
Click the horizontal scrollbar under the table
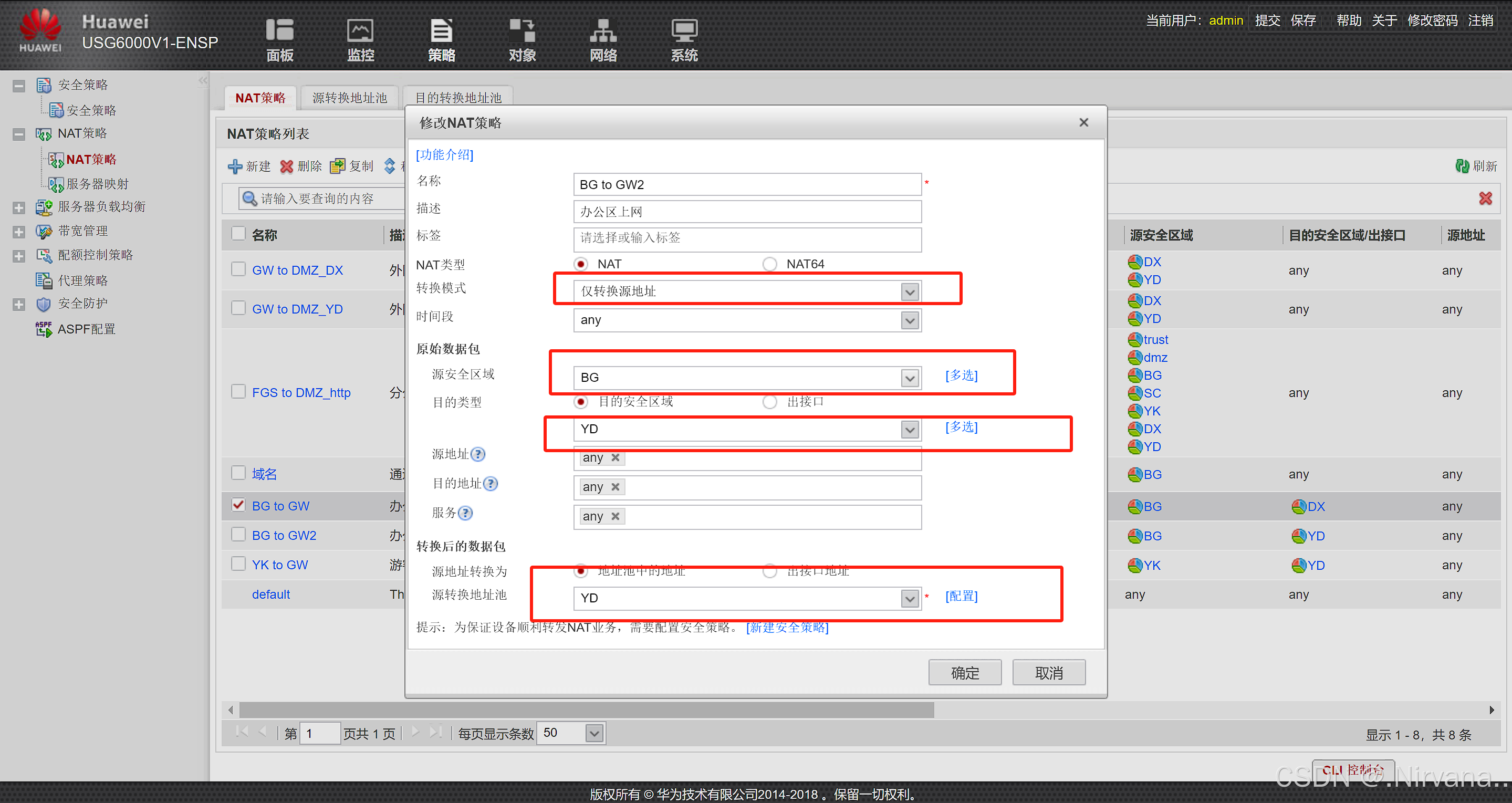pyautogui.click(x=587, y=710)
